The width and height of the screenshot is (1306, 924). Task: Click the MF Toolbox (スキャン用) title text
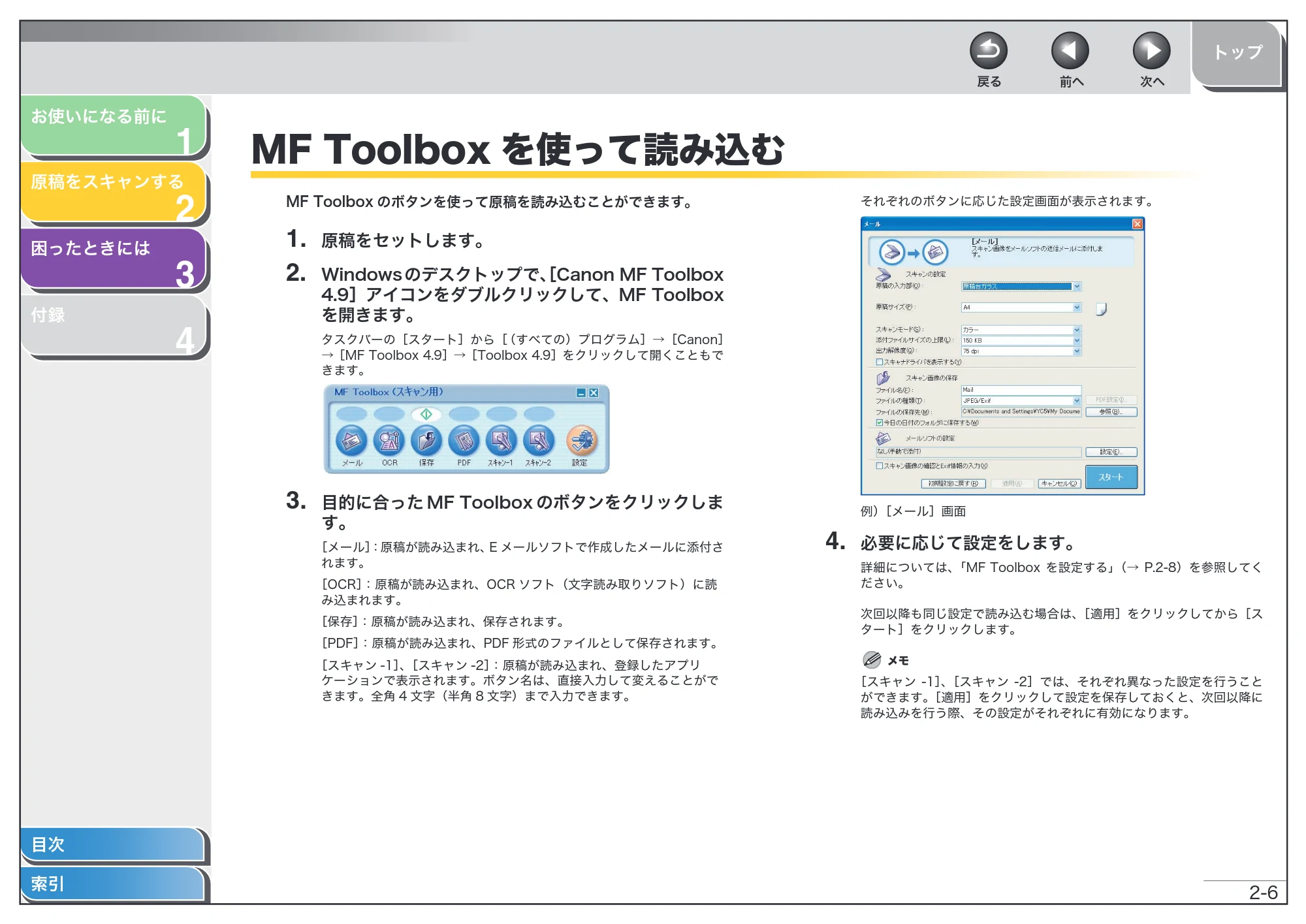(389, 392)
